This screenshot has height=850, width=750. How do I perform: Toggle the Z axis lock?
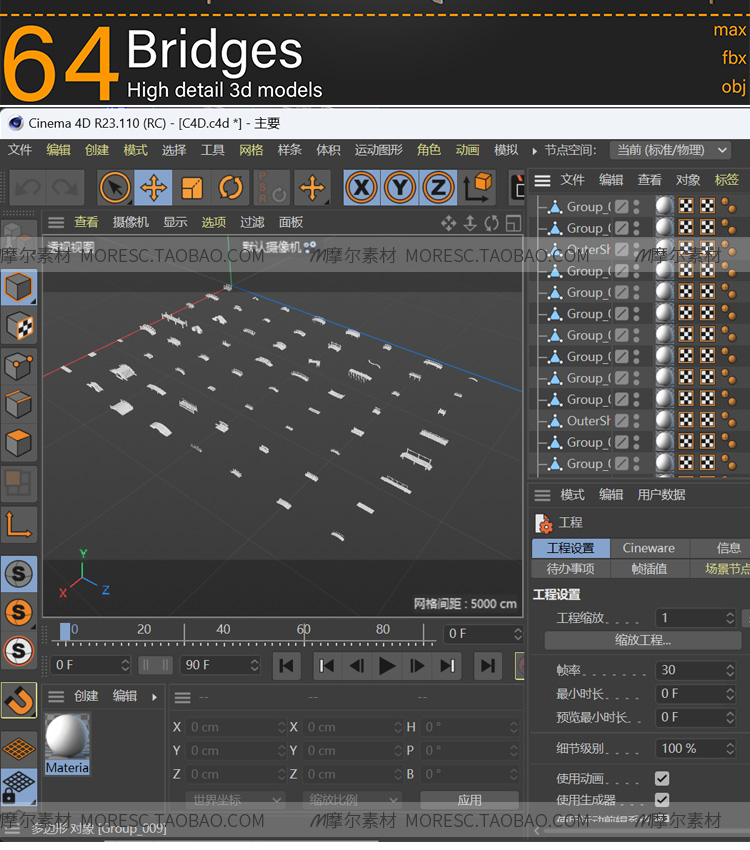click(x=438, y=188)
